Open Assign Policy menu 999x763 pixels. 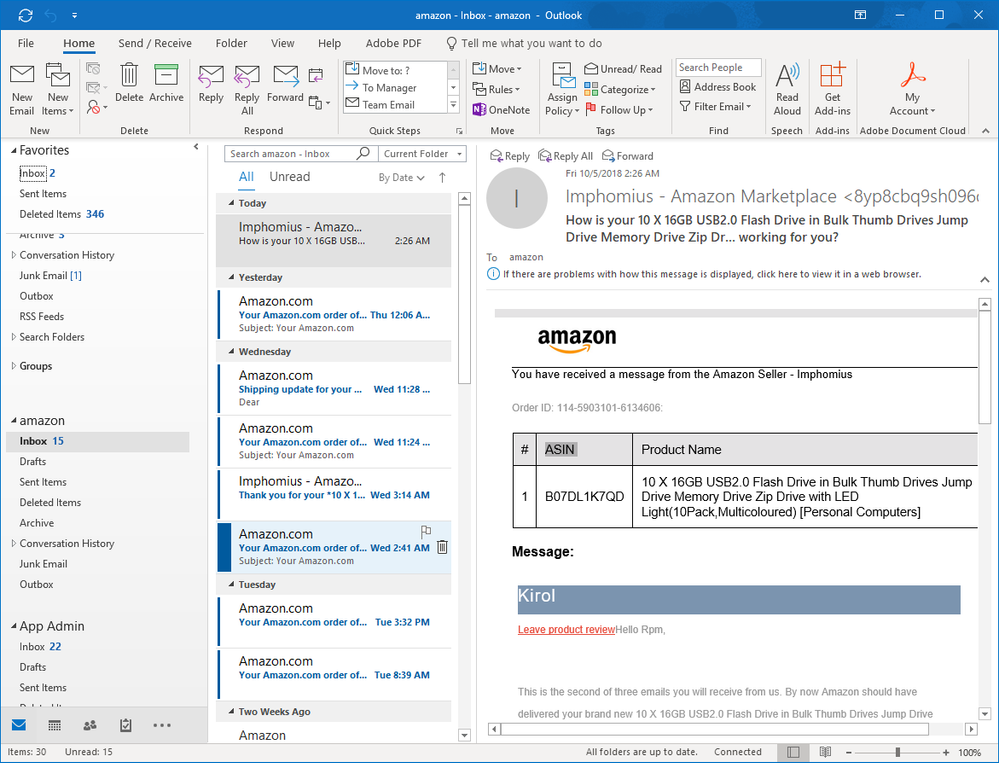click(x=562, y=90)
